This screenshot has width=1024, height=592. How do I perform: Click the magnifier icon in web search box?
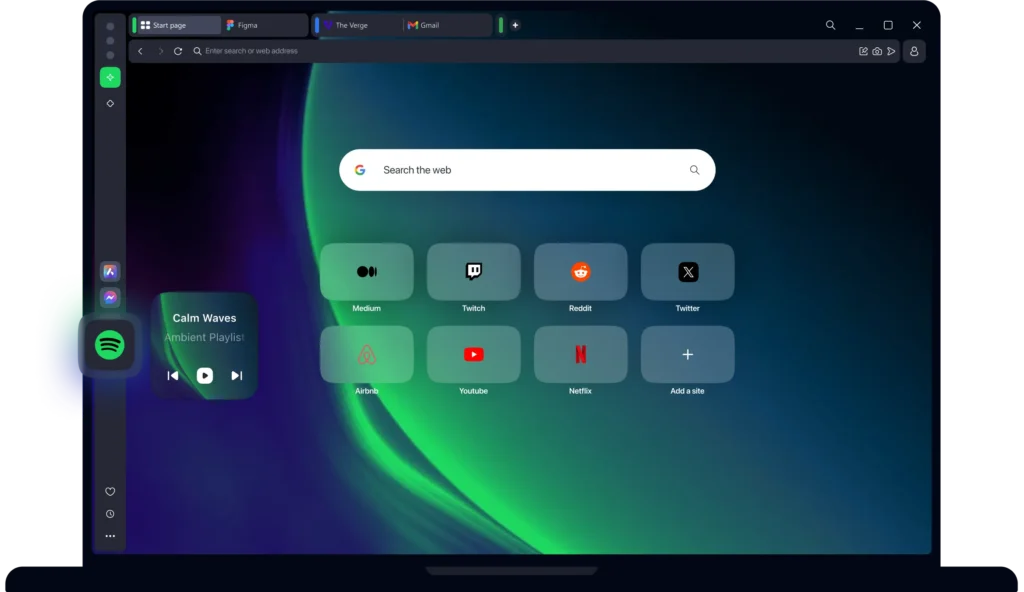pyautogui.click(x=694, y=170)
